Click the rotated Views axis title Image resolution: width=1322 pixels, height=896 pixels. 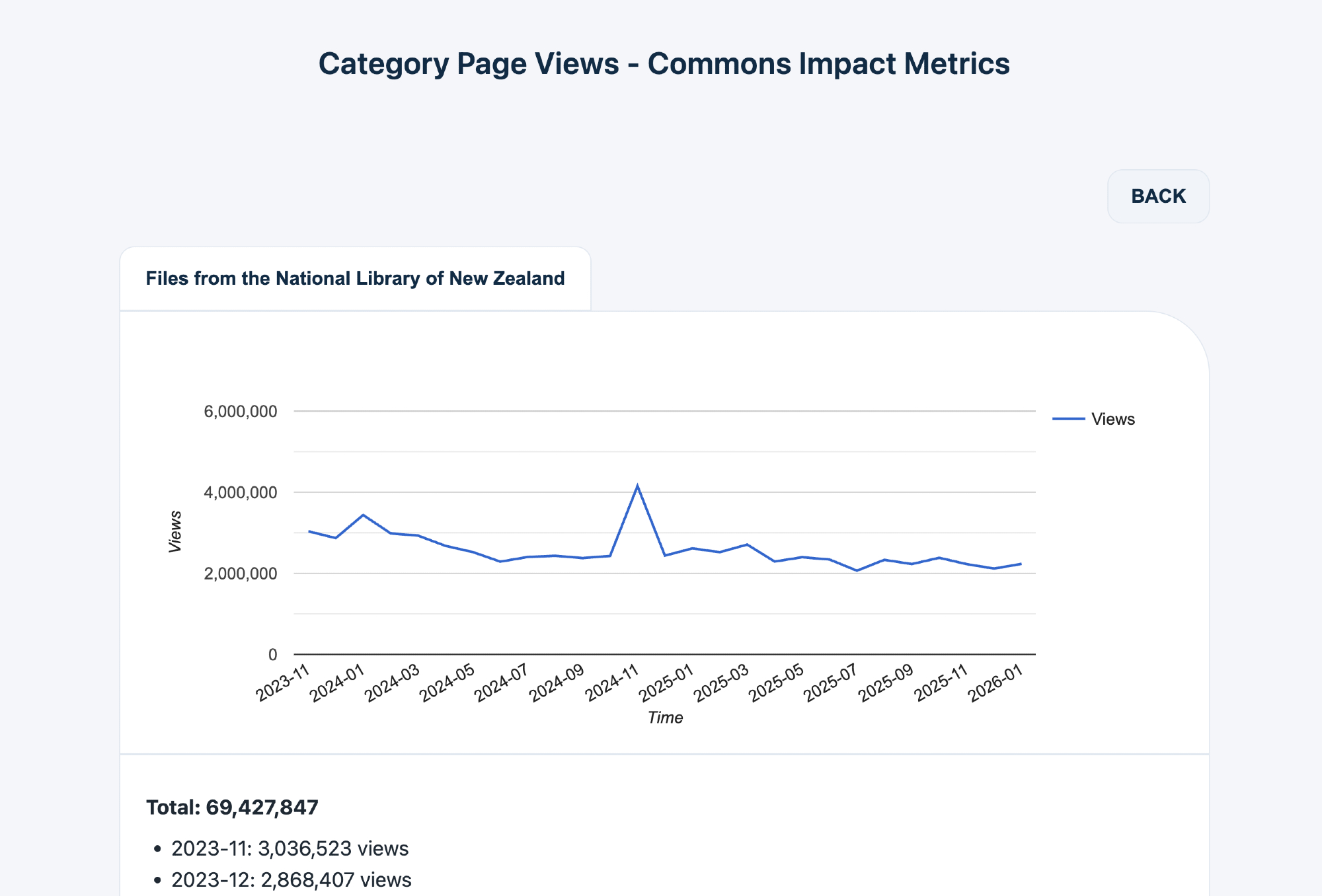[175, 531]
